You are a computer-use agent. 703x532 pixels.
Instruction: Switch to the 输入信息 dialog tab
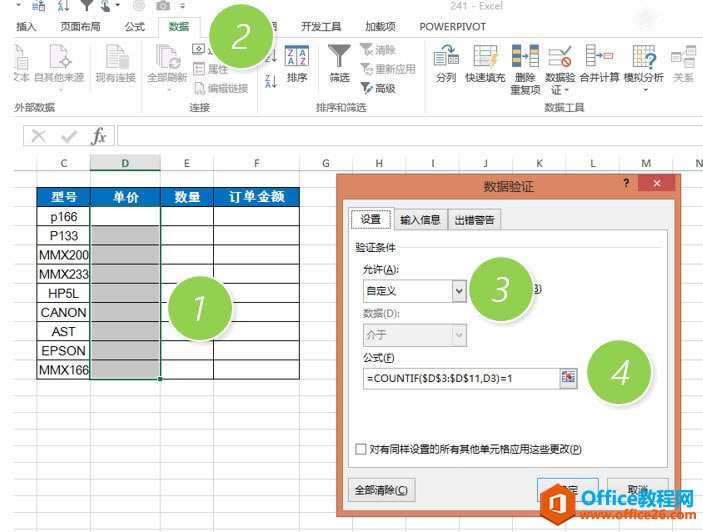click(421, 220)
